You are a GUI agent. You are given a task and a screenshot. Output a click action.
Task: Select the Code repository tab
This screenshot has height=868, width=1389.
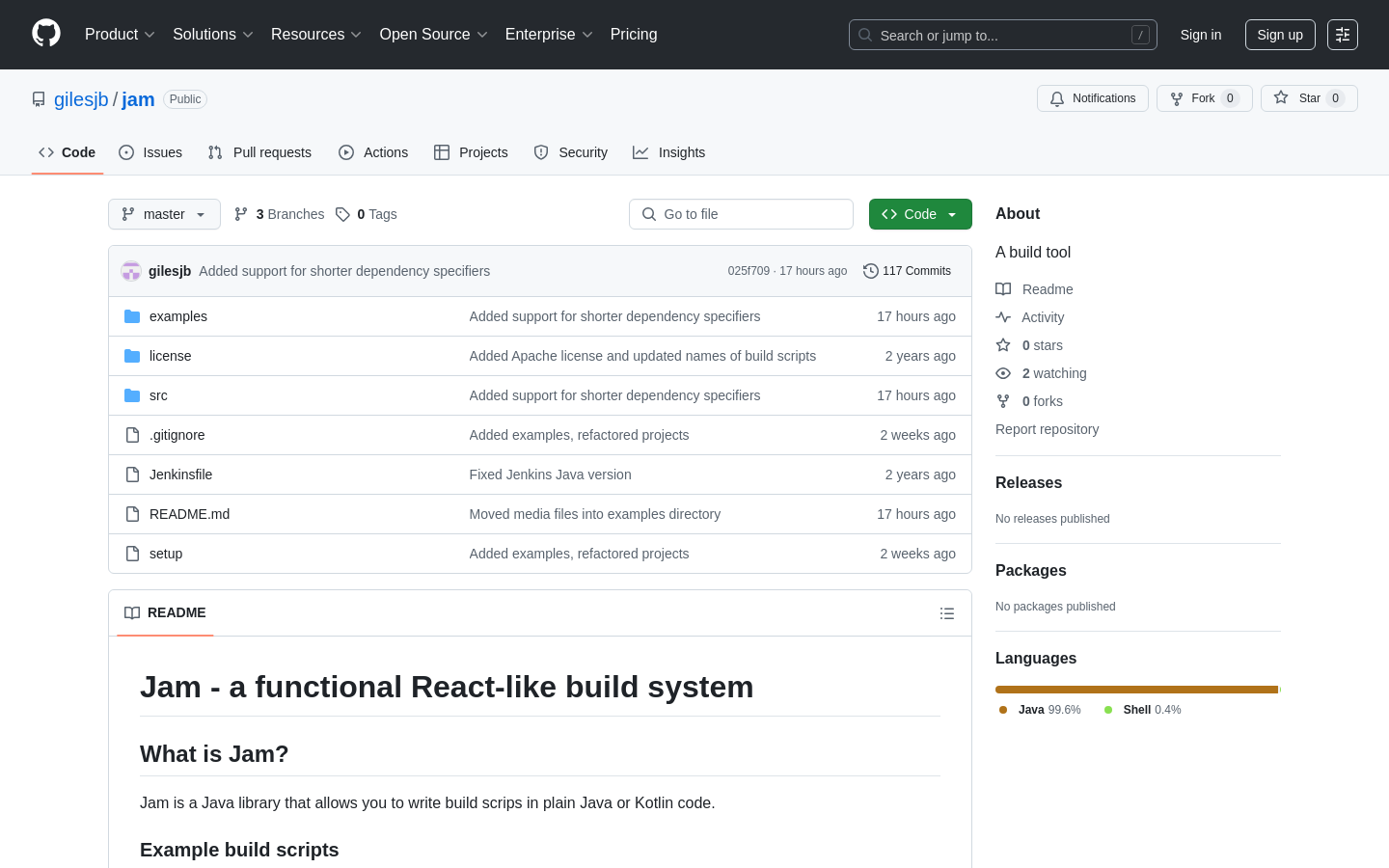click(68, 152)
